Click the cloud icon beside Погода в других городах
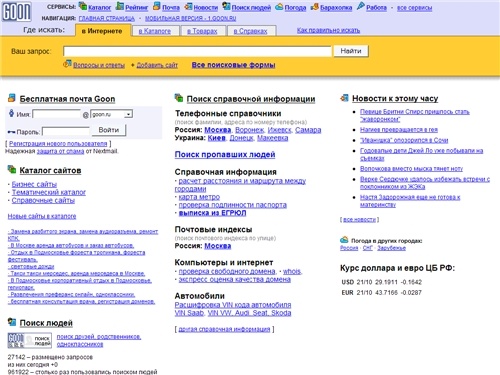Screen dimensions: 500x375 pyautogui.click(x=344, y=240)
